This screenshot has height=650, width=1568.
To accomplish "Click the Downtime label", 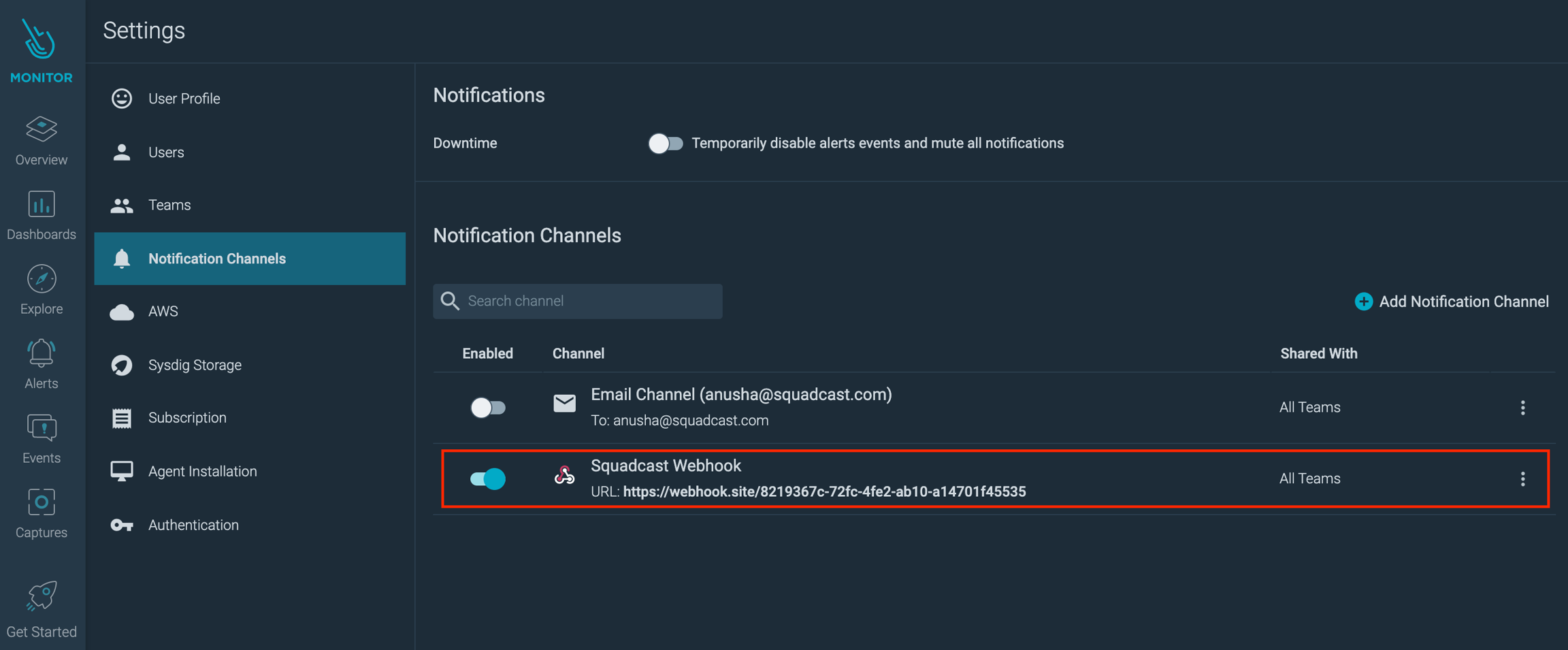I will (x=465, y=144).
